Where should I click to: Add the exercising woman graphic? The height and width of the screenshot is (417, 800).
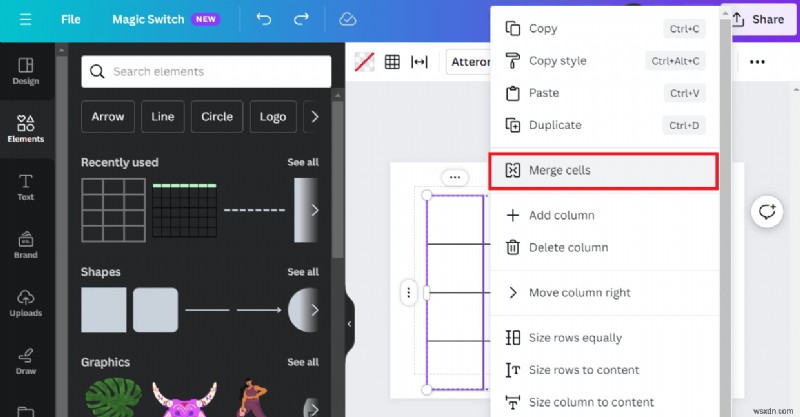pyautogui.click(x=252, y=397)
